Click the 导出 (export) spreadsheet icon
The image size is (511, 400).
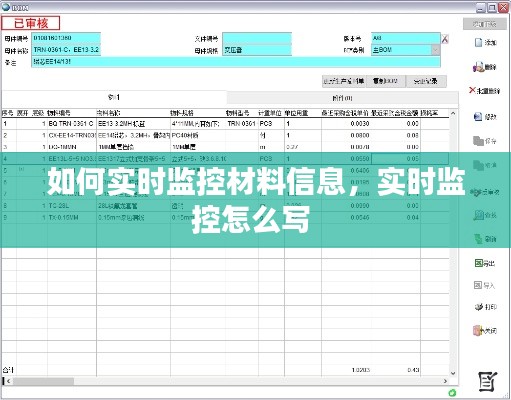[x=479, y=263]
